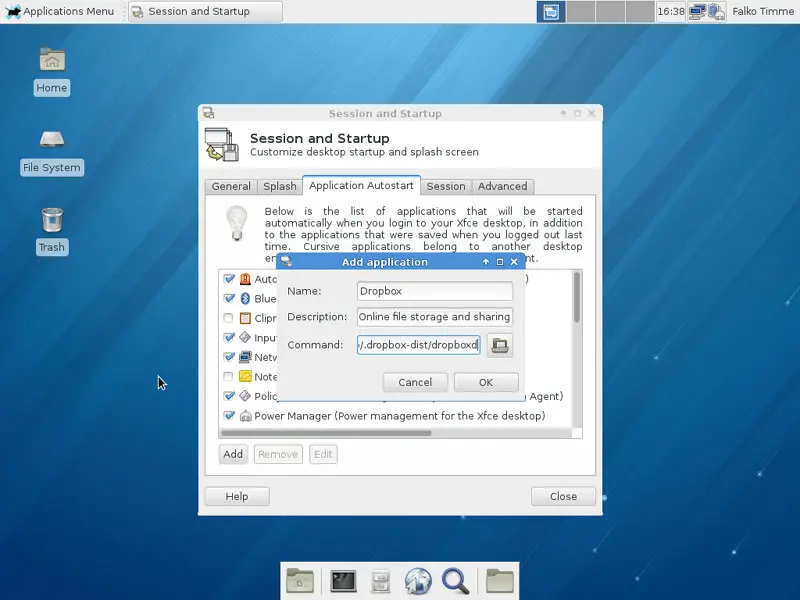Click the yellow notes icon in the list
Screen dimensions: 800x600
[245, 377]
